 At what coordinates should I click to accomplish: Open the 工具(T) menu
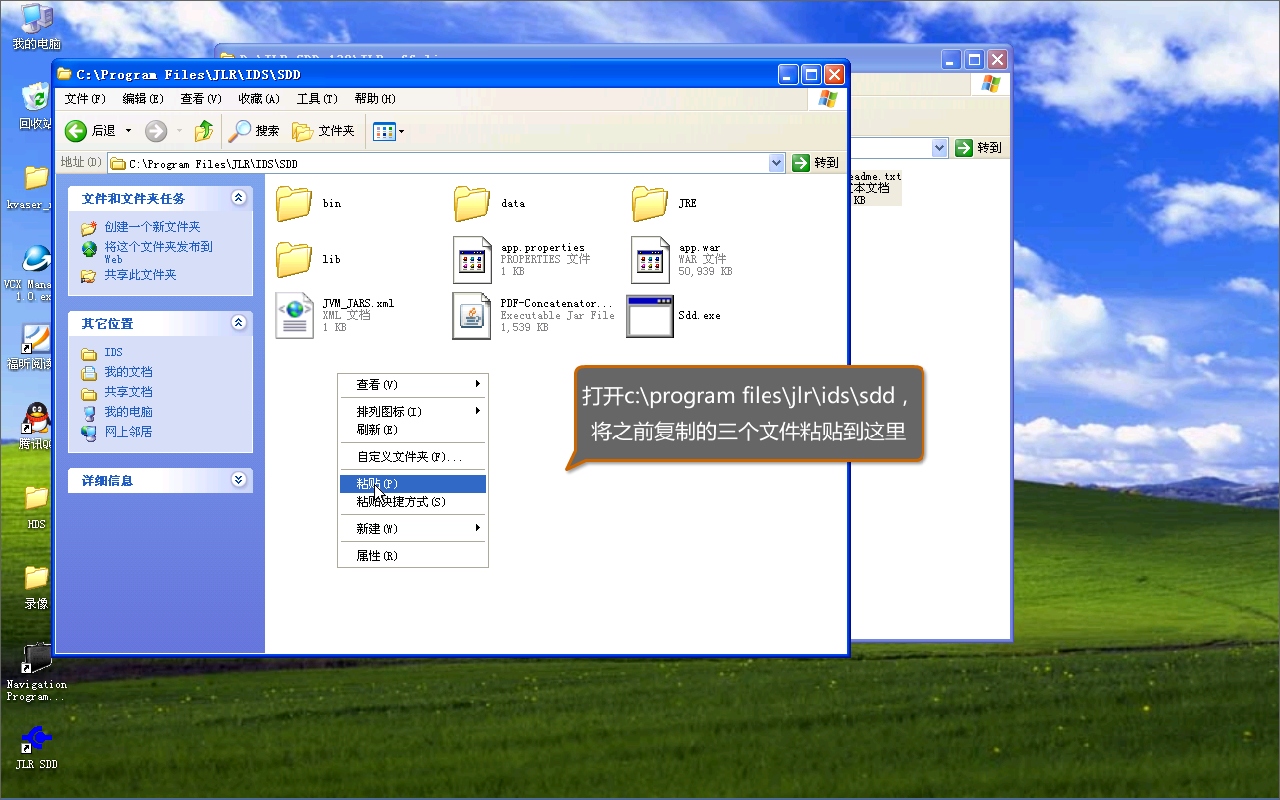[317, 99]
